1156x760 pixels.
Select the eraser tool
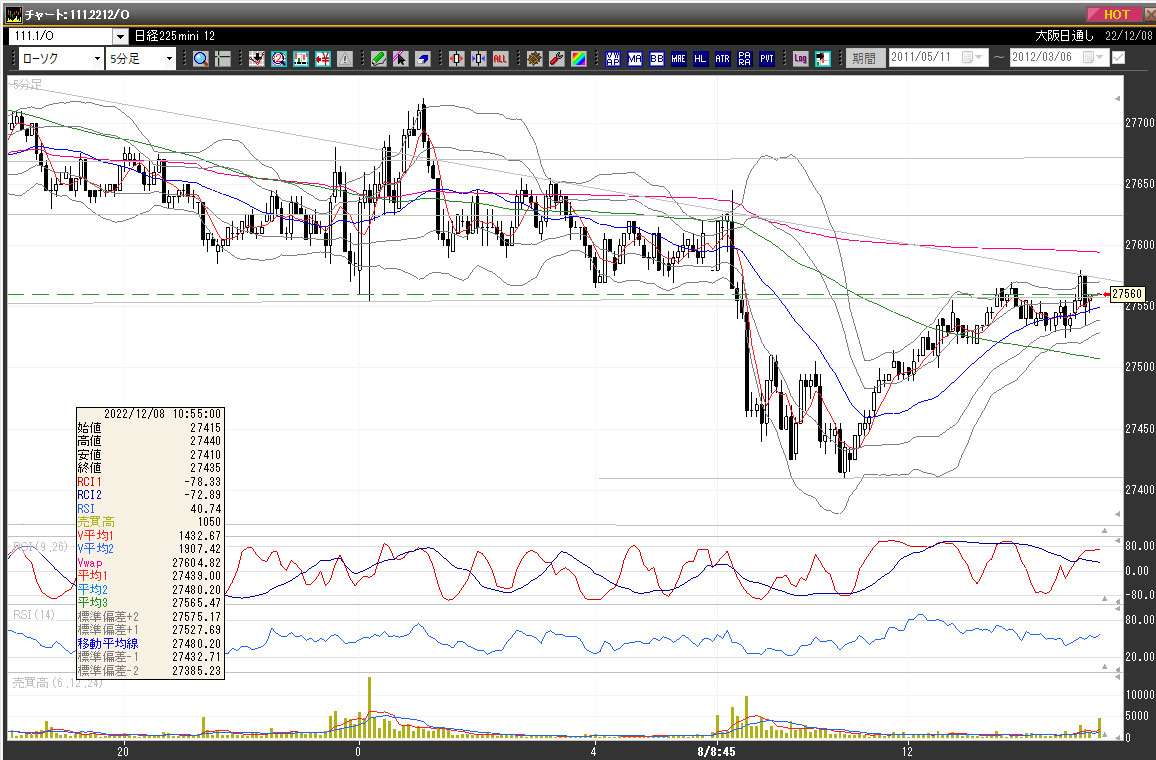[x=422, y=58]
